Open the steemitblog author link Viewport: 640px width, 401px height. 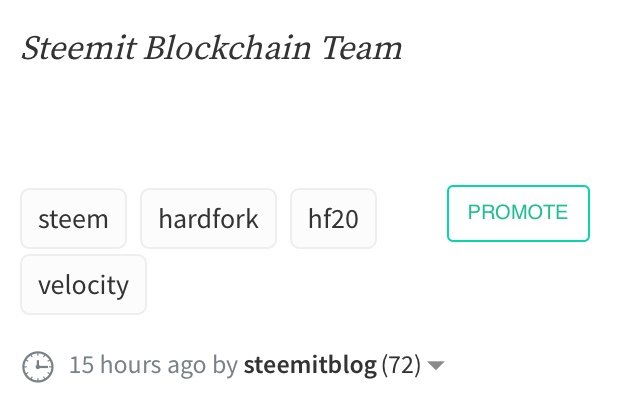[310, 366]
